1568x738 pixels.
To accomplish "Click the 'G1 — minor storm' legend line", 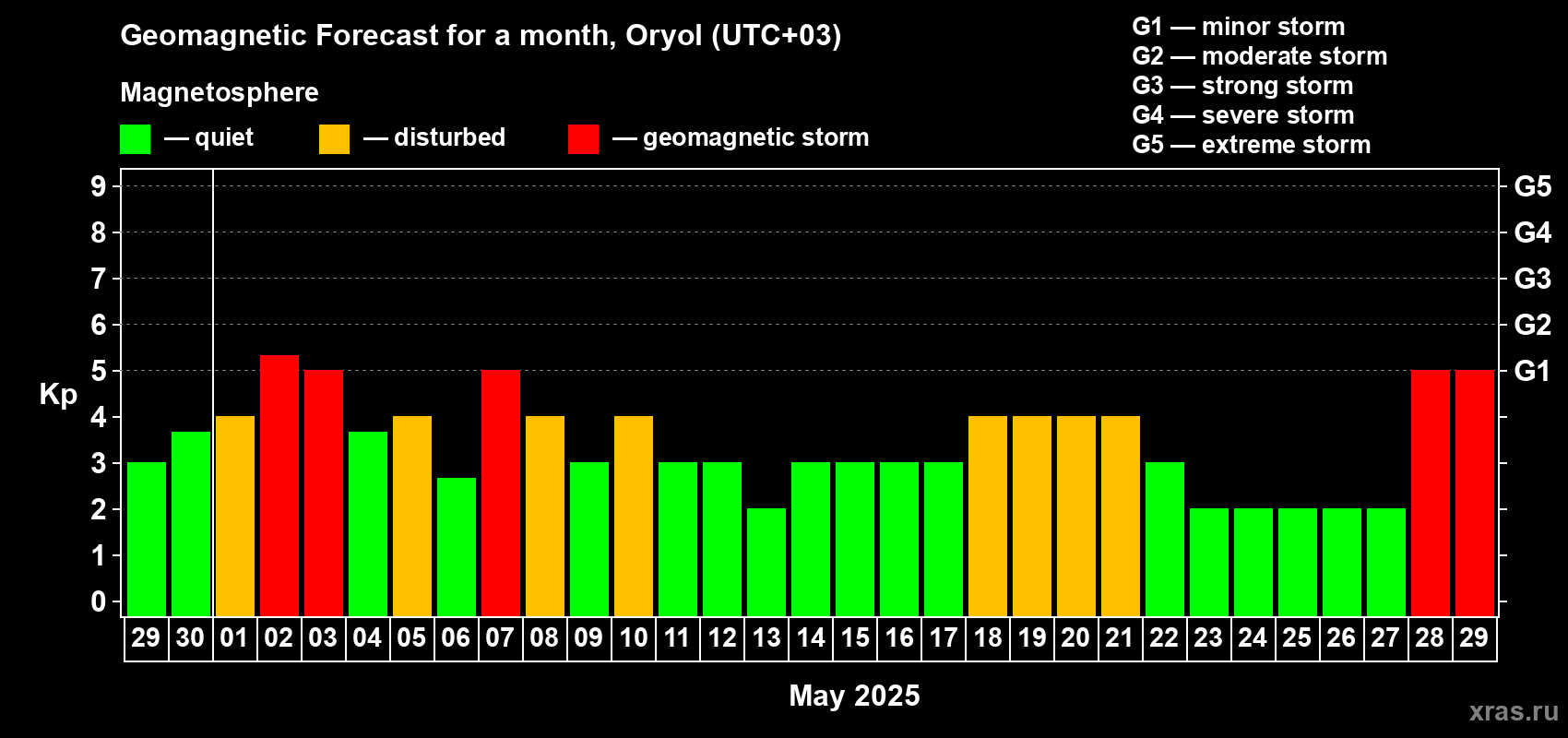I will (x=1239, y=27).
